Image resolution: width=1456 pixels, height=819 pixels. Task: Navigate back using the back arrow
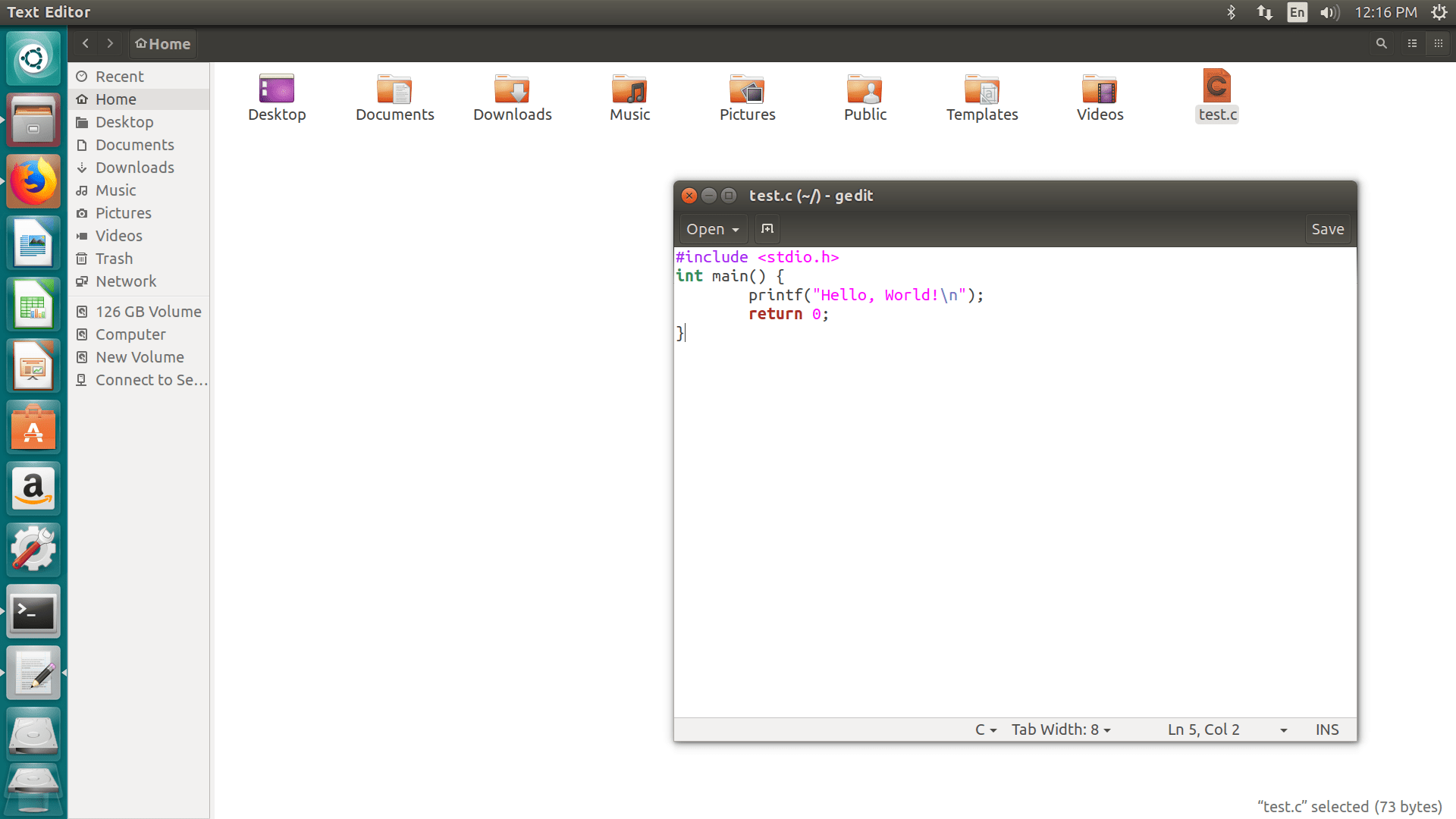[x=85, y=43]
